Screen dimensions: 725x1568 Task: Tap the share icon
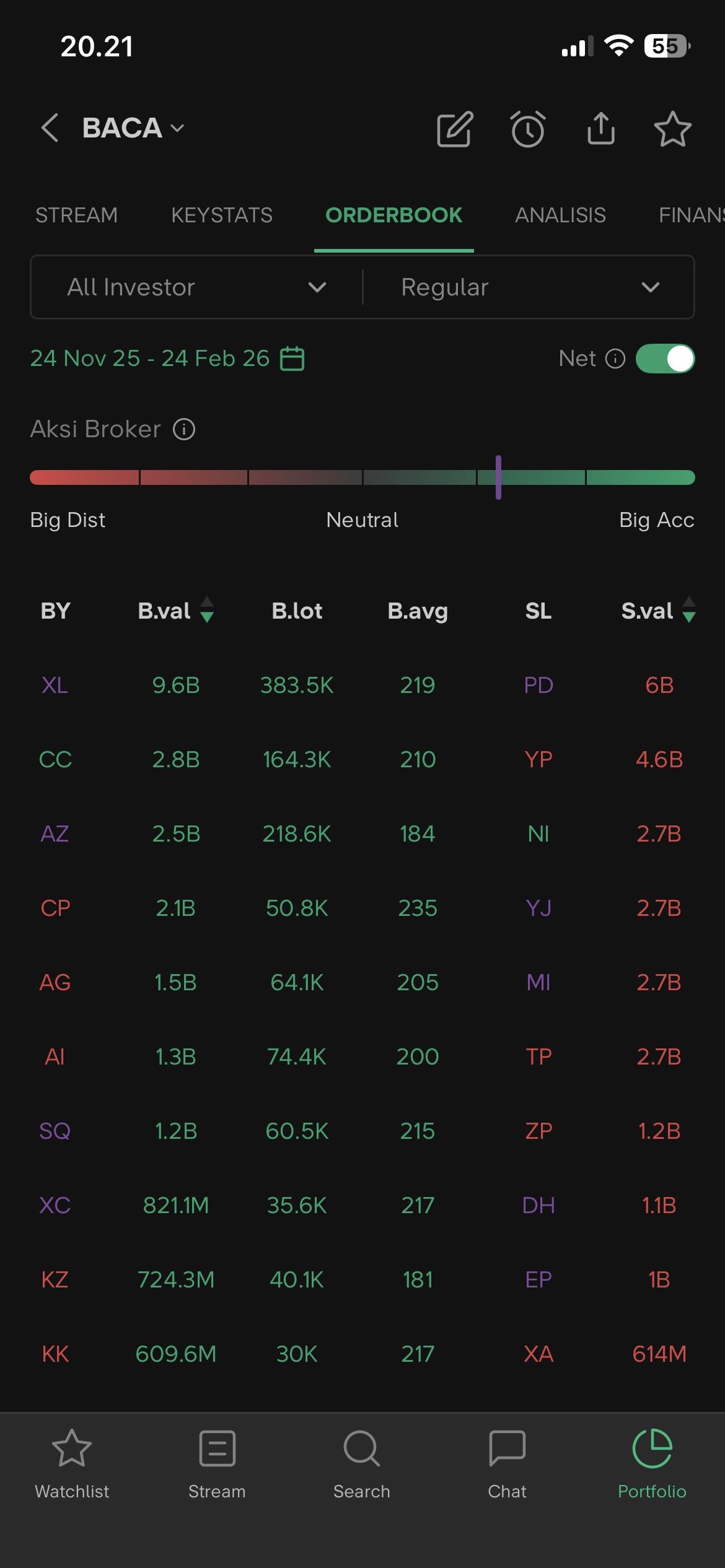click(x=600, y=128)
